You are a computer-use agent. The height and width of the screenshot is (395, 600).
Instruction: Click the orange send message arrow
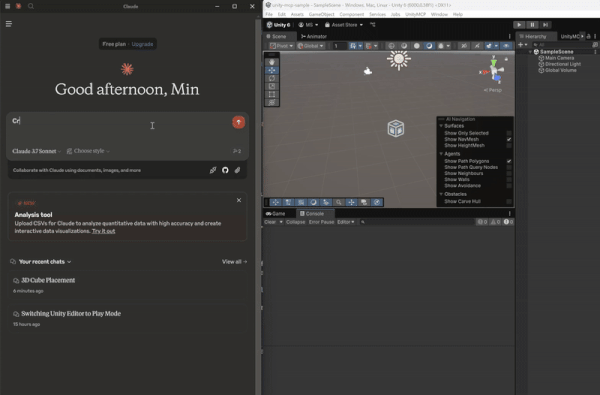click(x=238, y=122)
